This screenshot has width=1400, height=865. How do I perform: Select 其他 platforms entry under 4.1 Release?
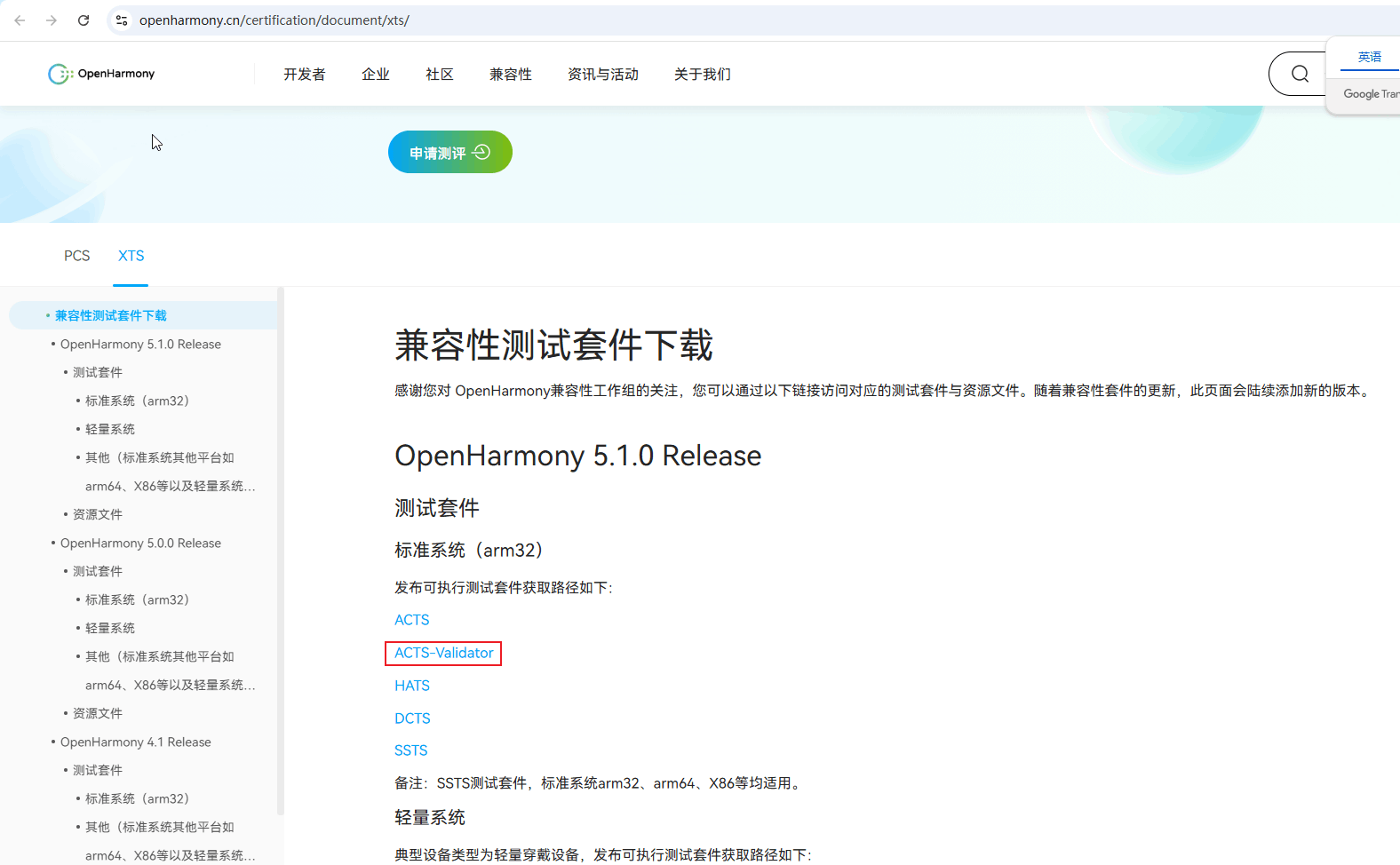point(170,841)
